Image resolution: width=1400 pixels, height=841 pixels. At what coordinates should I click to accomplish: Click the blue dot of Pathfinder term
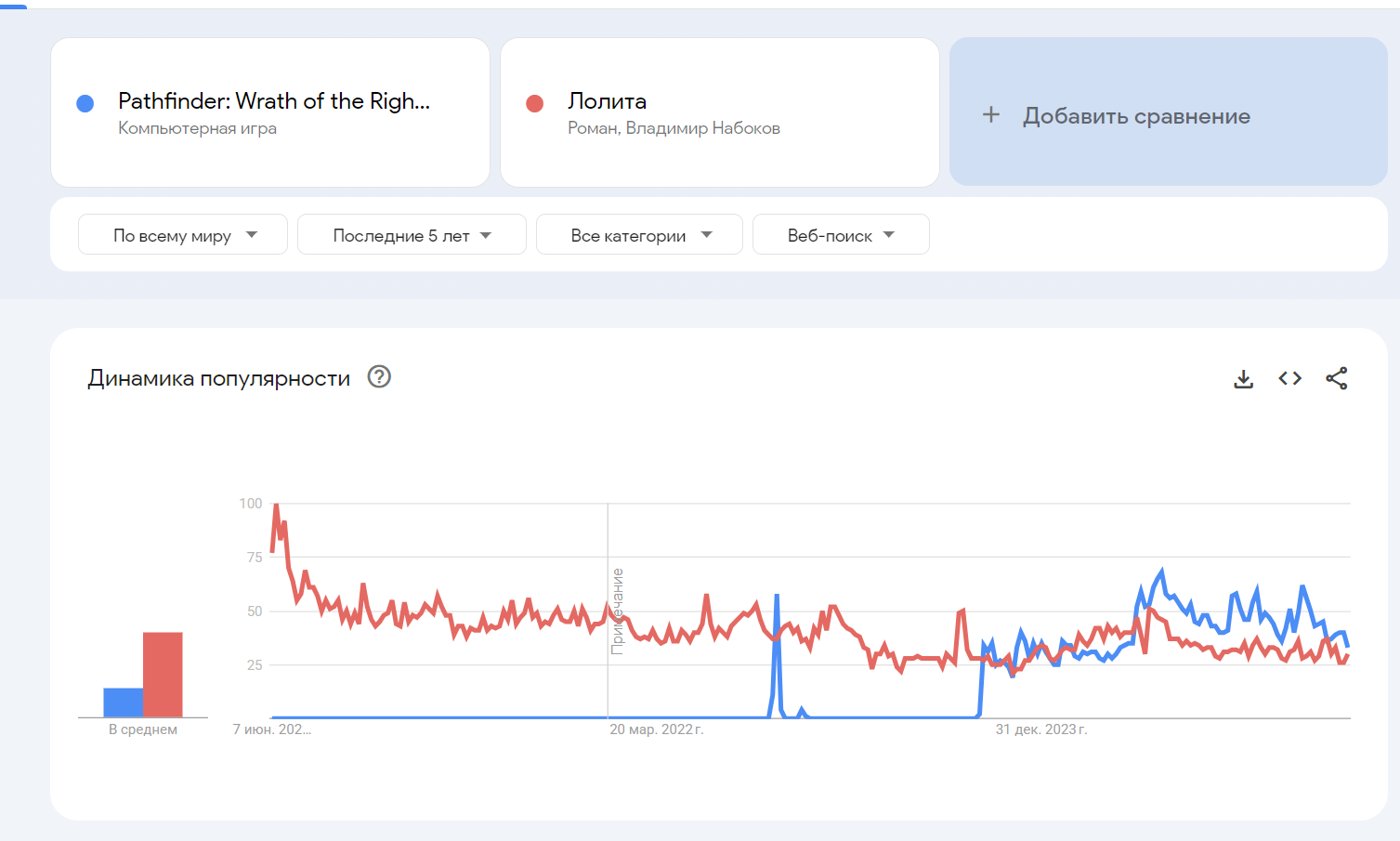(85, 103)
